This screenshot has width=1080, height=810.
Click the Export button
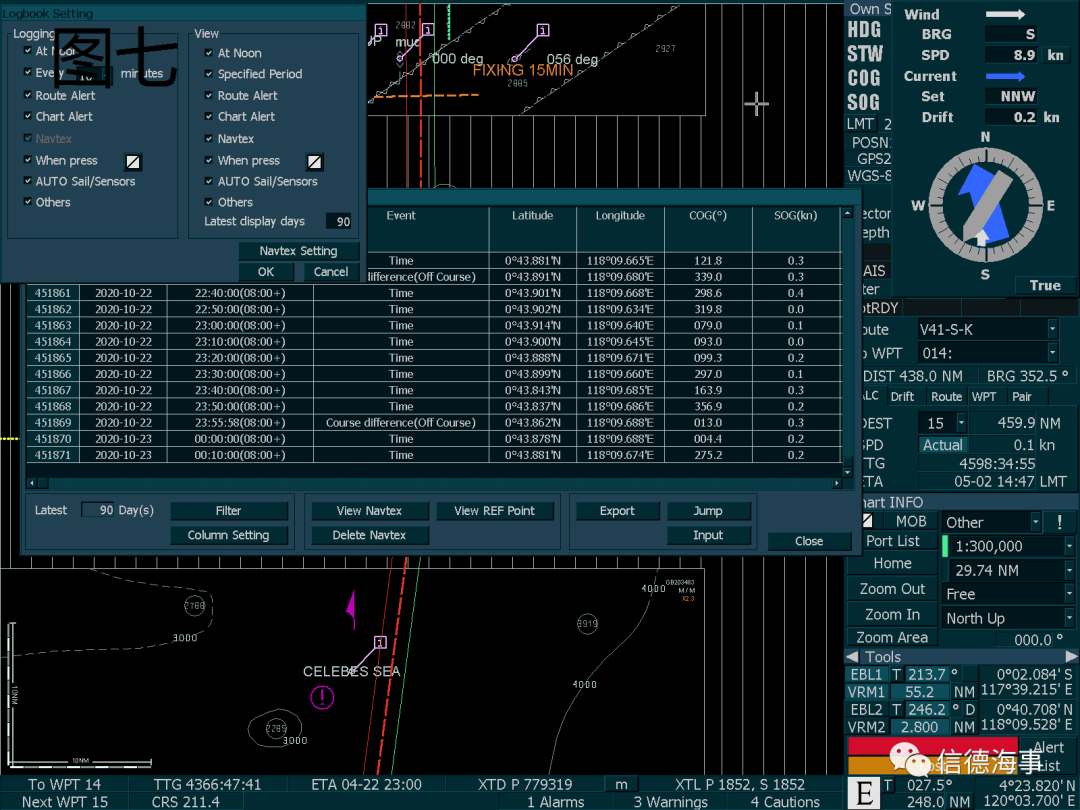617,511
